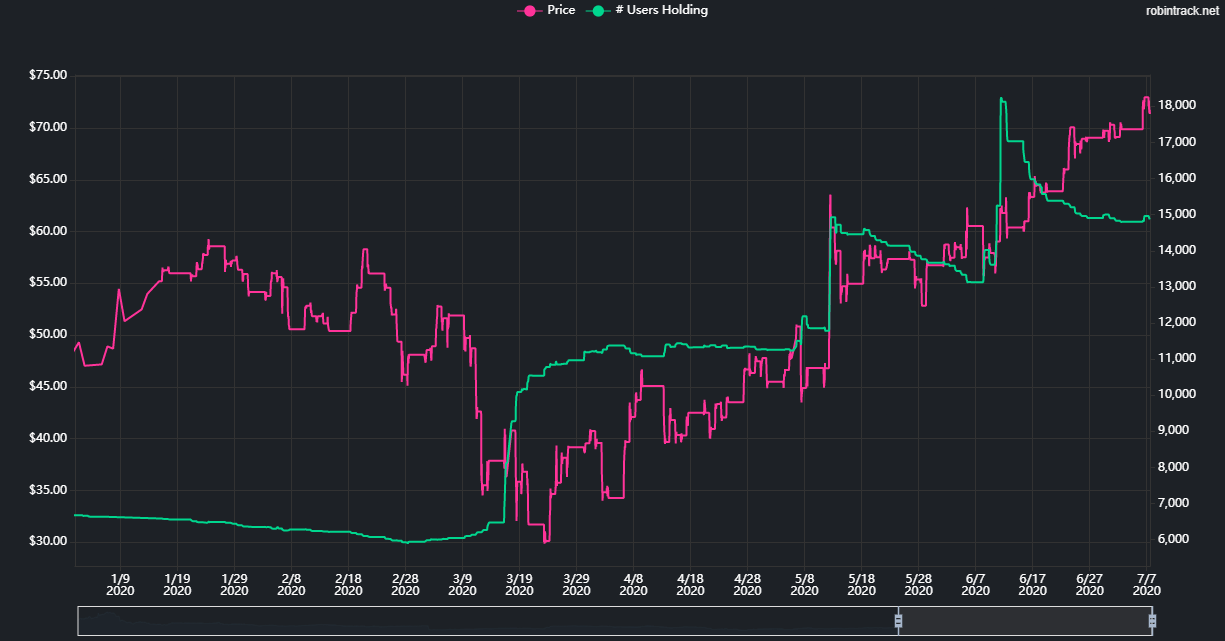Click the 15,000 users axis label
This screenshot has height=641, width=1225.
click(x=1178, y=214)
